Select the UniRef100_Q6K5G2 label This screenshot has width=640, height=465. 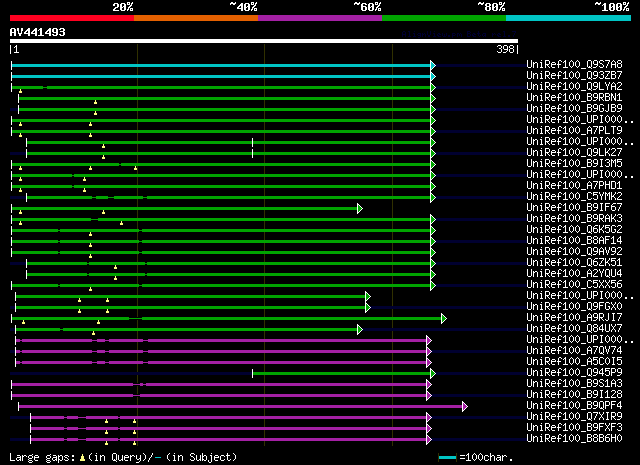coord(574,229)
